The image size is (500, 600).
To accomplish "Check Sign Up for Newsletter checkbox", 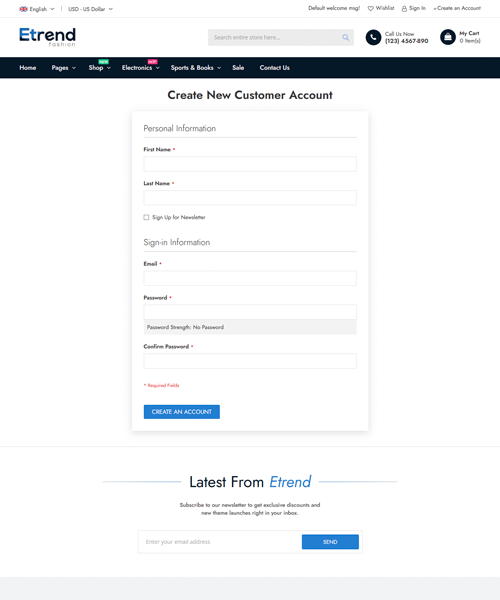I will [x=146, y=217].
